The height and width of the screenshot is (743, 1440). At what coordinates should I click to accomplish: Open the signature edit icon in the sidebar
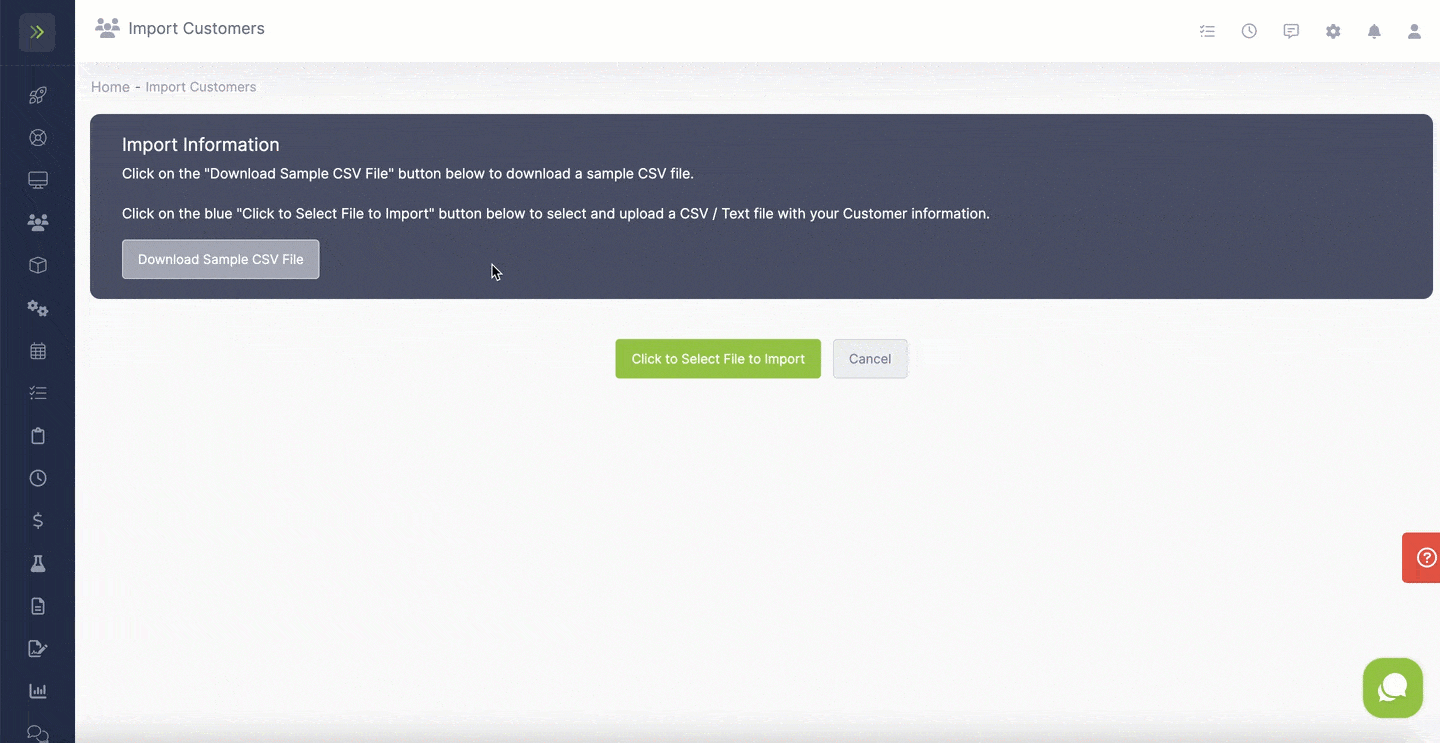(x=37, y=648)
